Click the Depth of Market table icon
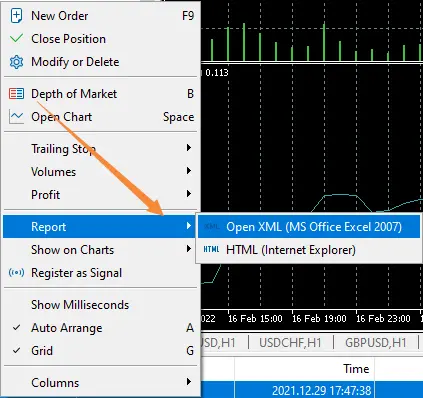Screen dimensions: 423x398 [x=16, y=94]
